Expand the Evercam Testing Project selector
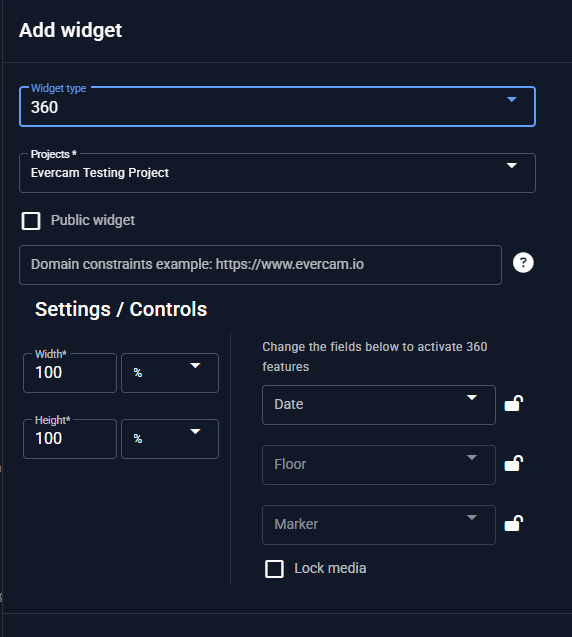Image resolution: width=572 pixels, height=637 pixels. coord(277,173)
